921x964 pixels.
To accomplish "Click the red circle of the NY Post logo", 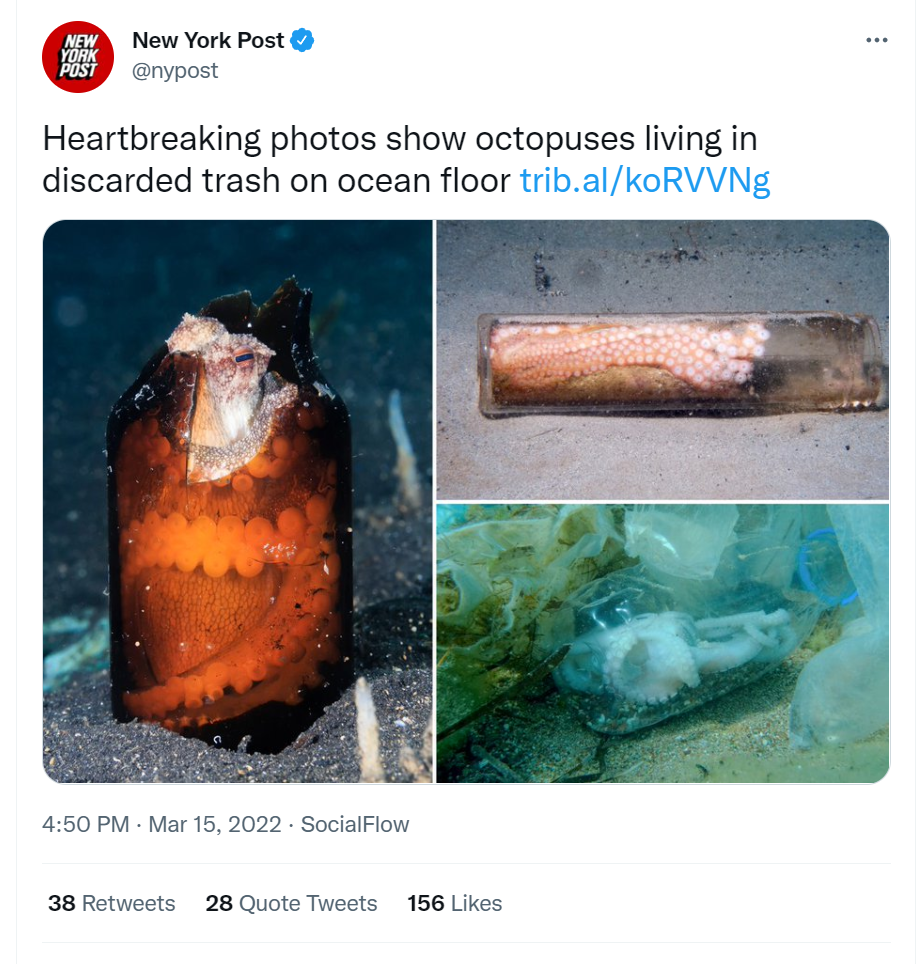I will coord(77,57).
